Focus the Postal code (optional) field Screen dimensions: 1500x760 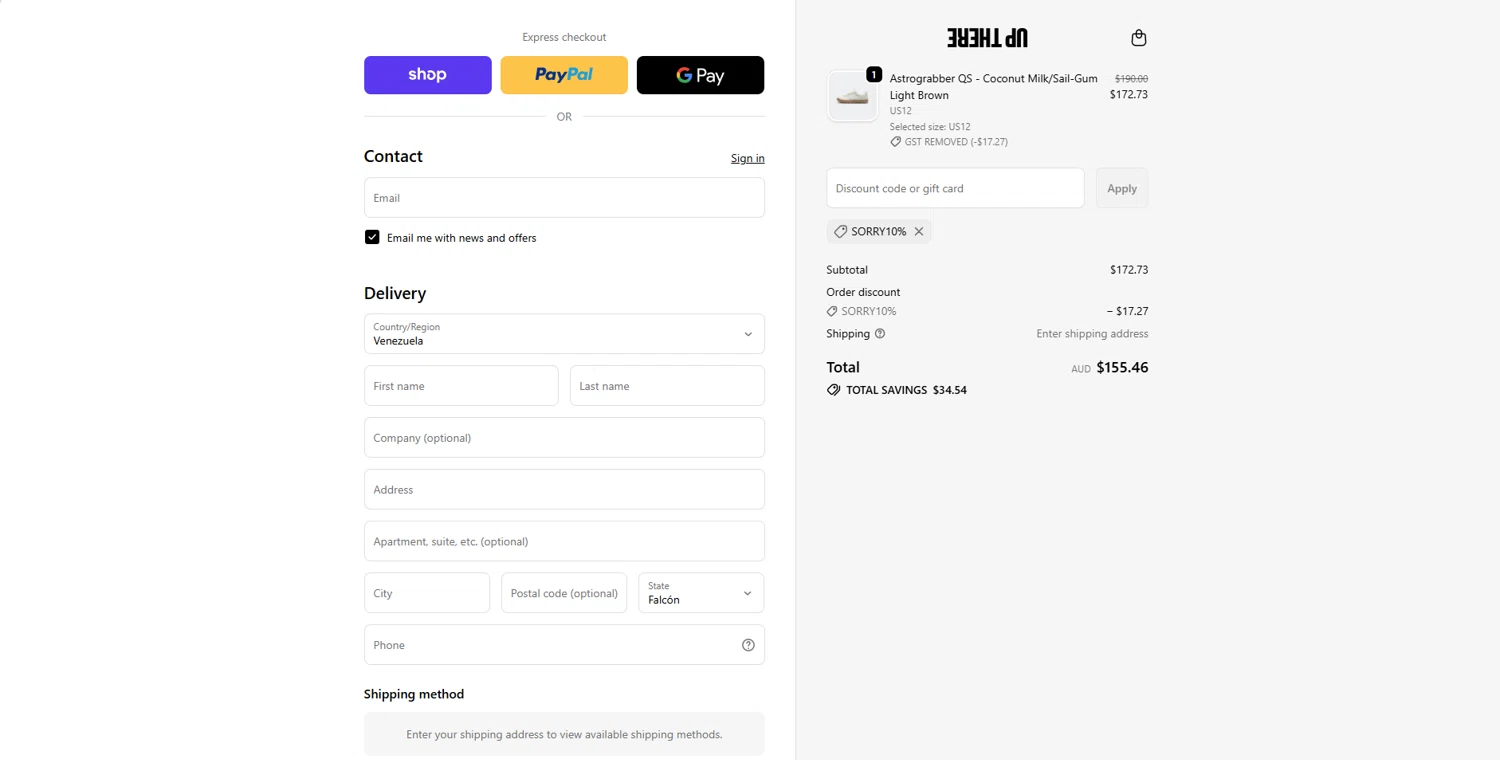tap(564, 593)
